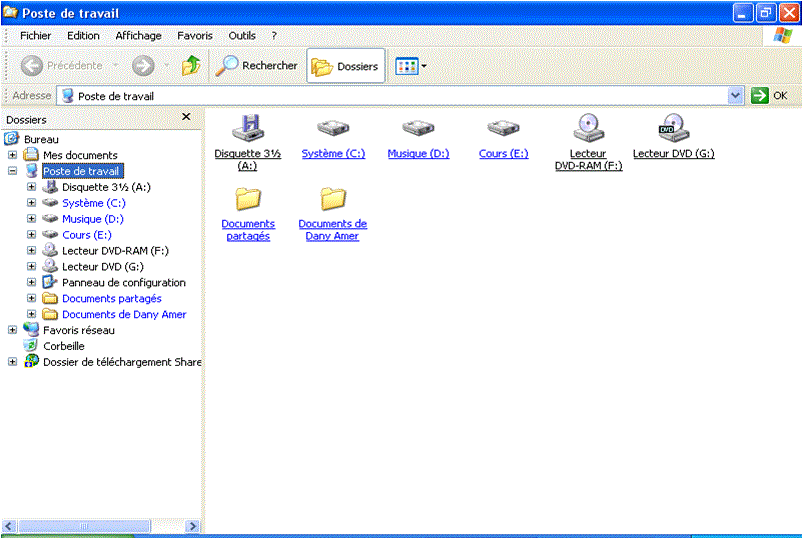803x539 pixels.
Task: Open the Fichier menu
Action: [x=35, y=36]
